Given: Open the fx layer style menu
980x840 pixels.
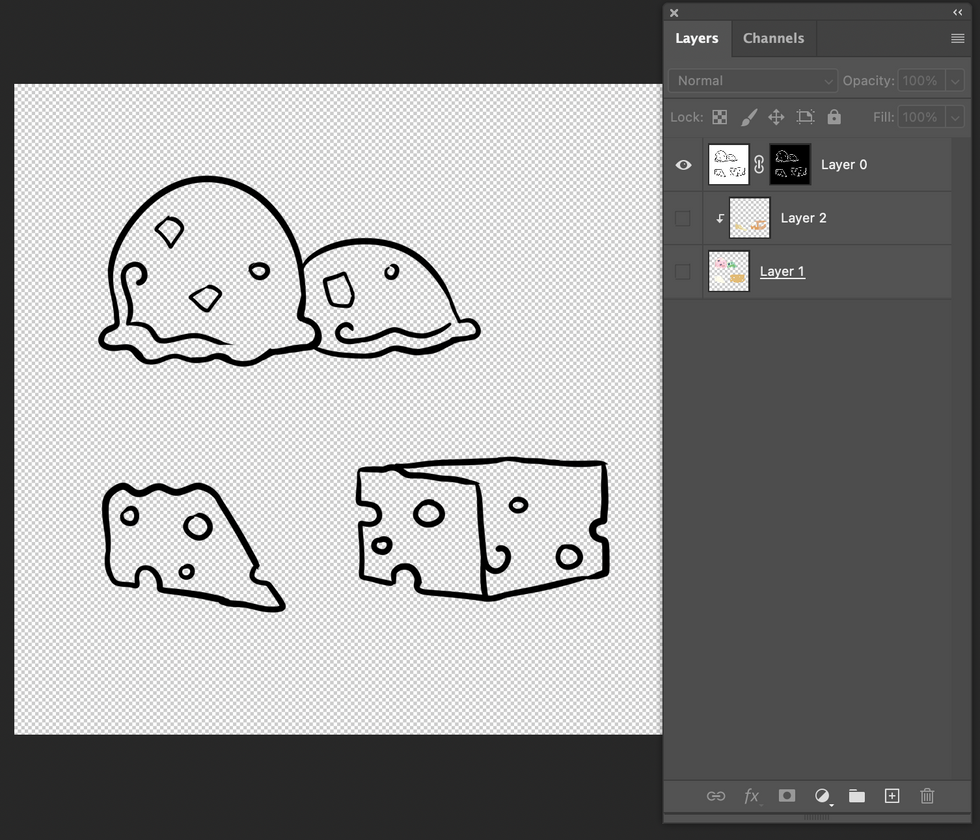Looking at the screenshot, I should (x=752, y=796).
